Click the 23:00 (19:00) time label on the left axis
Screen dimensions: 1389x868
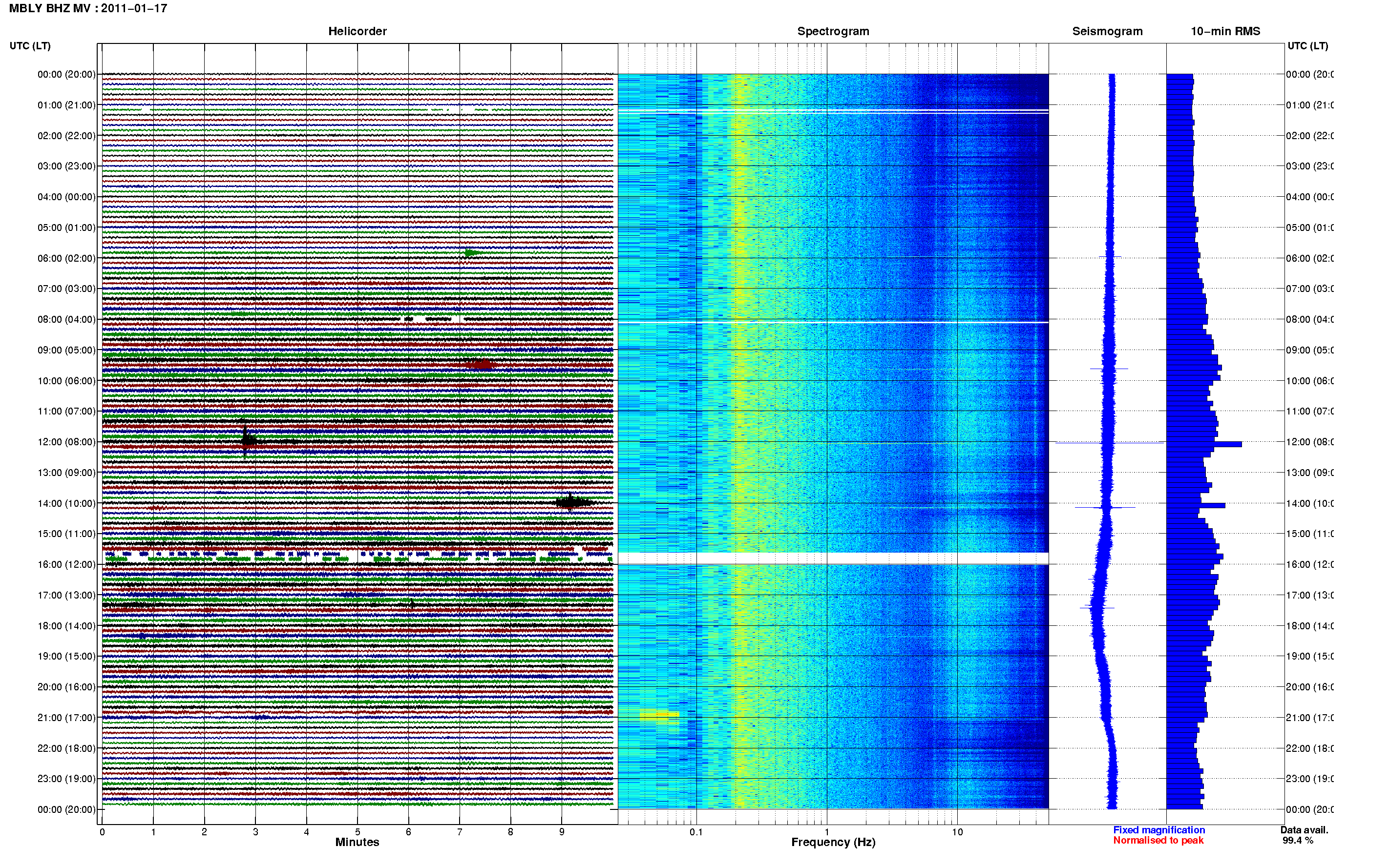(x=66, y=779)
